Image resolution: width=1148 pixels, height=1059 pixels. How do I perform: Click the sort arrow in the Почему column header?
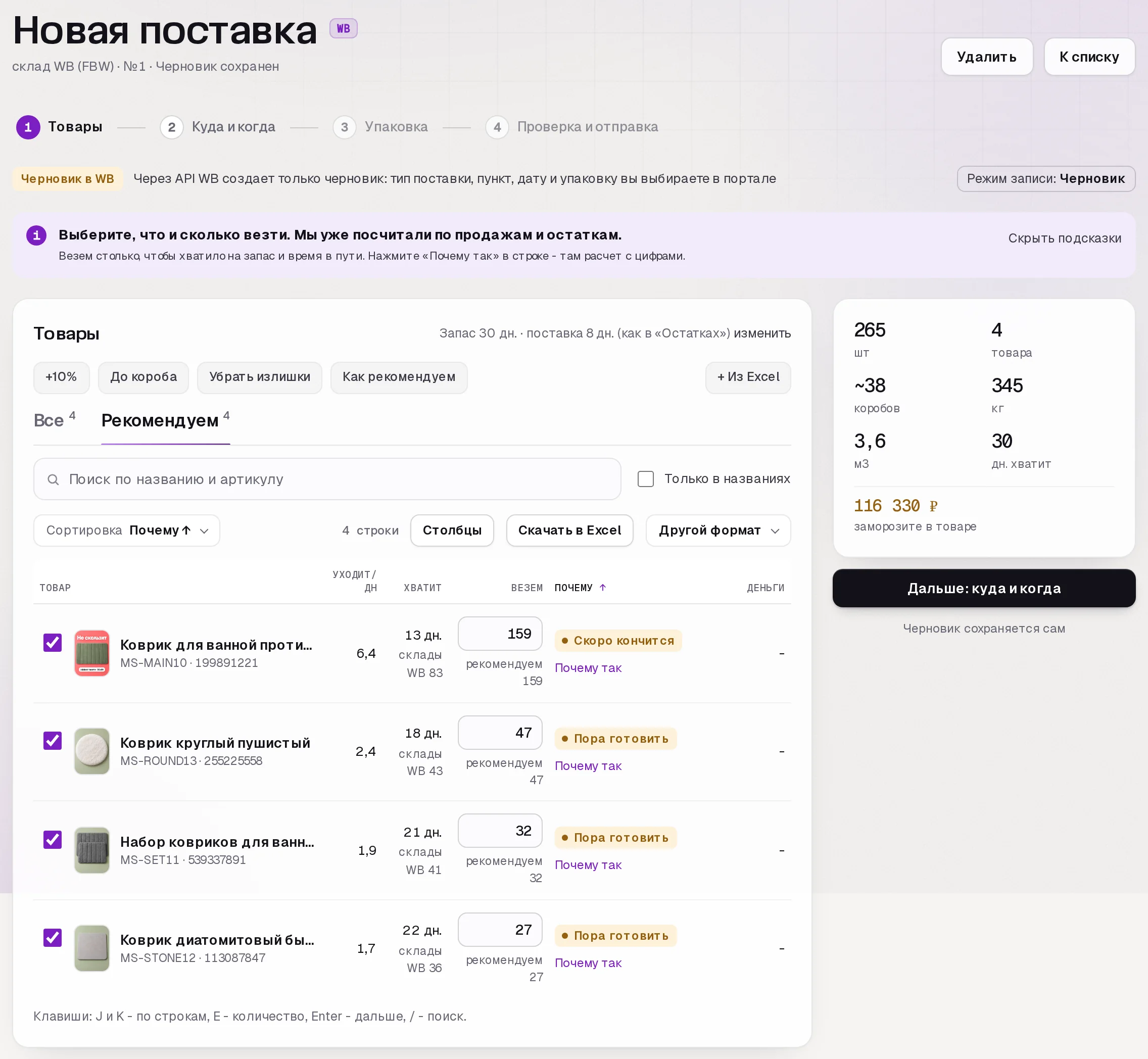[x=602, y=588]
